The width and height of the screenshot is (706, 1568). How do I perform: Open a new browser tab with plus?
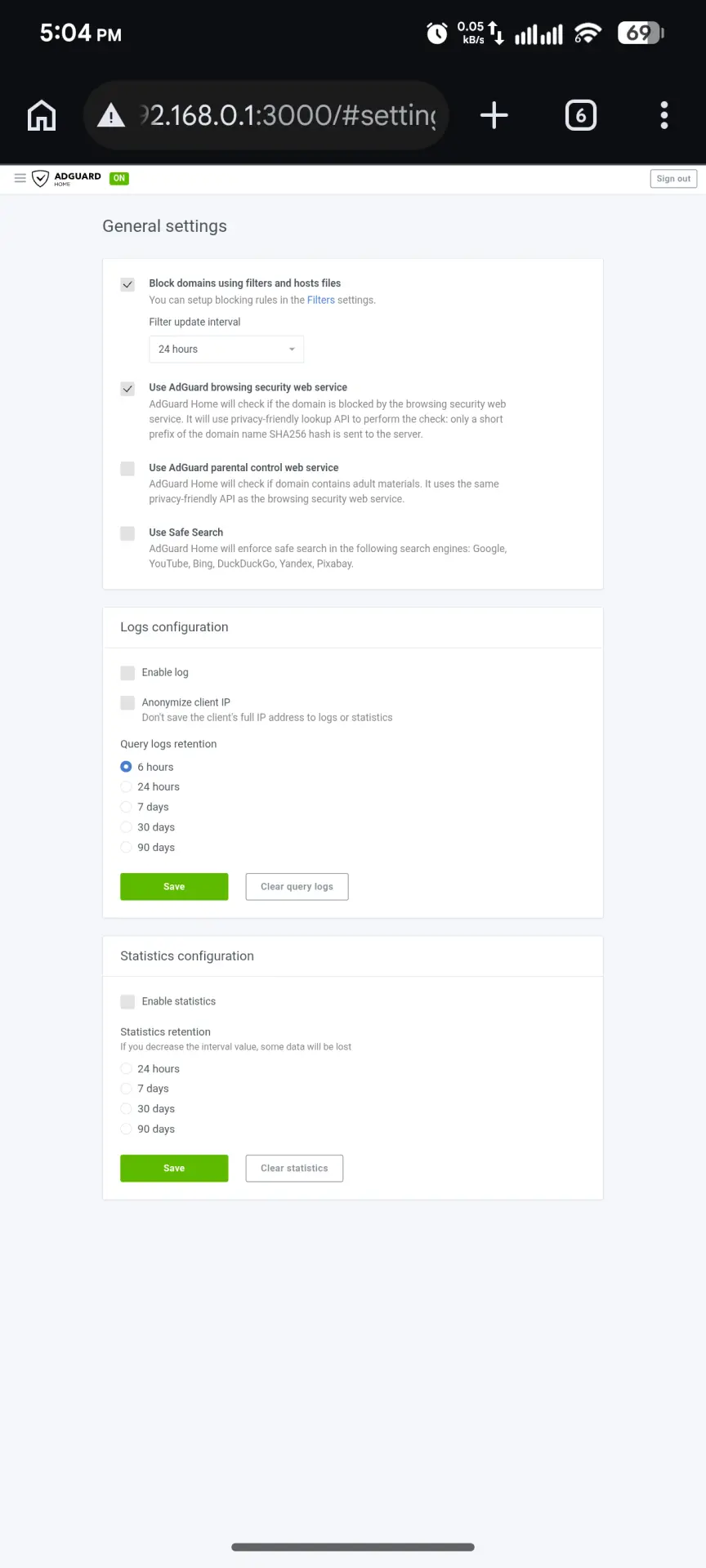494,115
